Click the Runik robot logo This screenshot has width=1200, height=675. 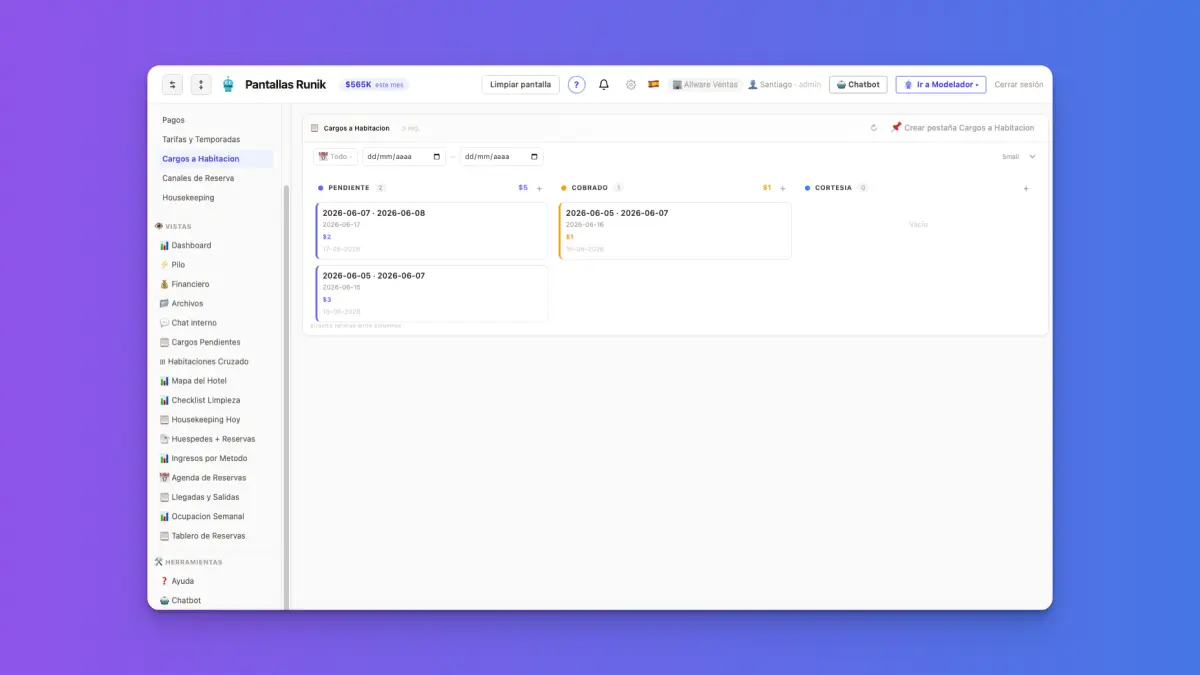click(228, 85)
